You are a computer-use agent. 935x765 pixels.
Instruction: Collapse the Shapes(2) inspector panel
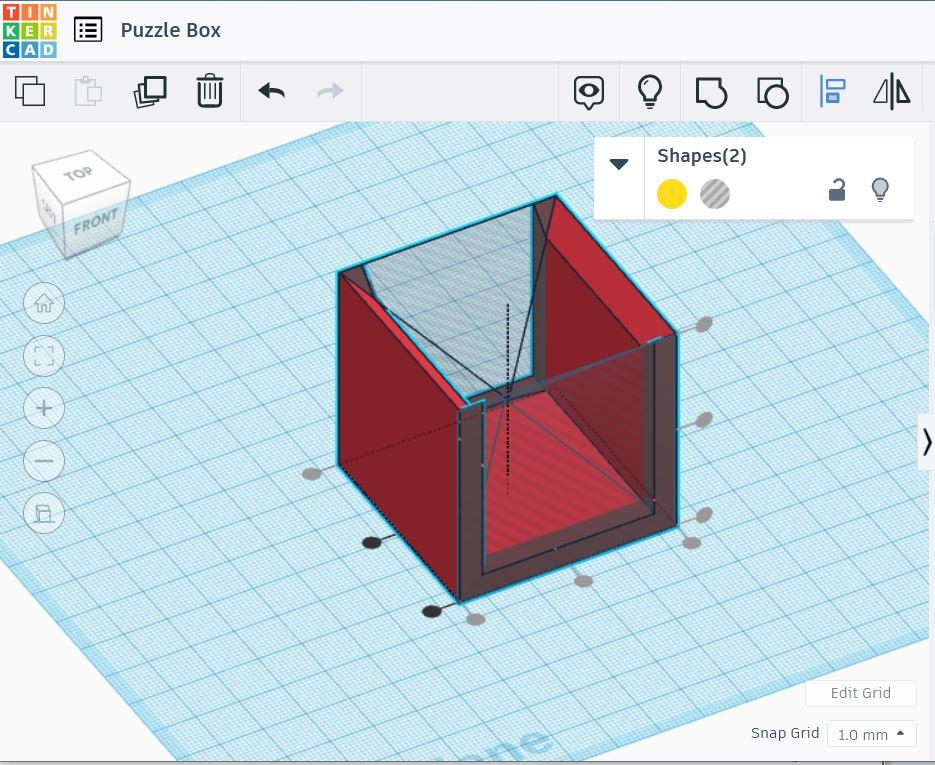[x=619, y=164]
